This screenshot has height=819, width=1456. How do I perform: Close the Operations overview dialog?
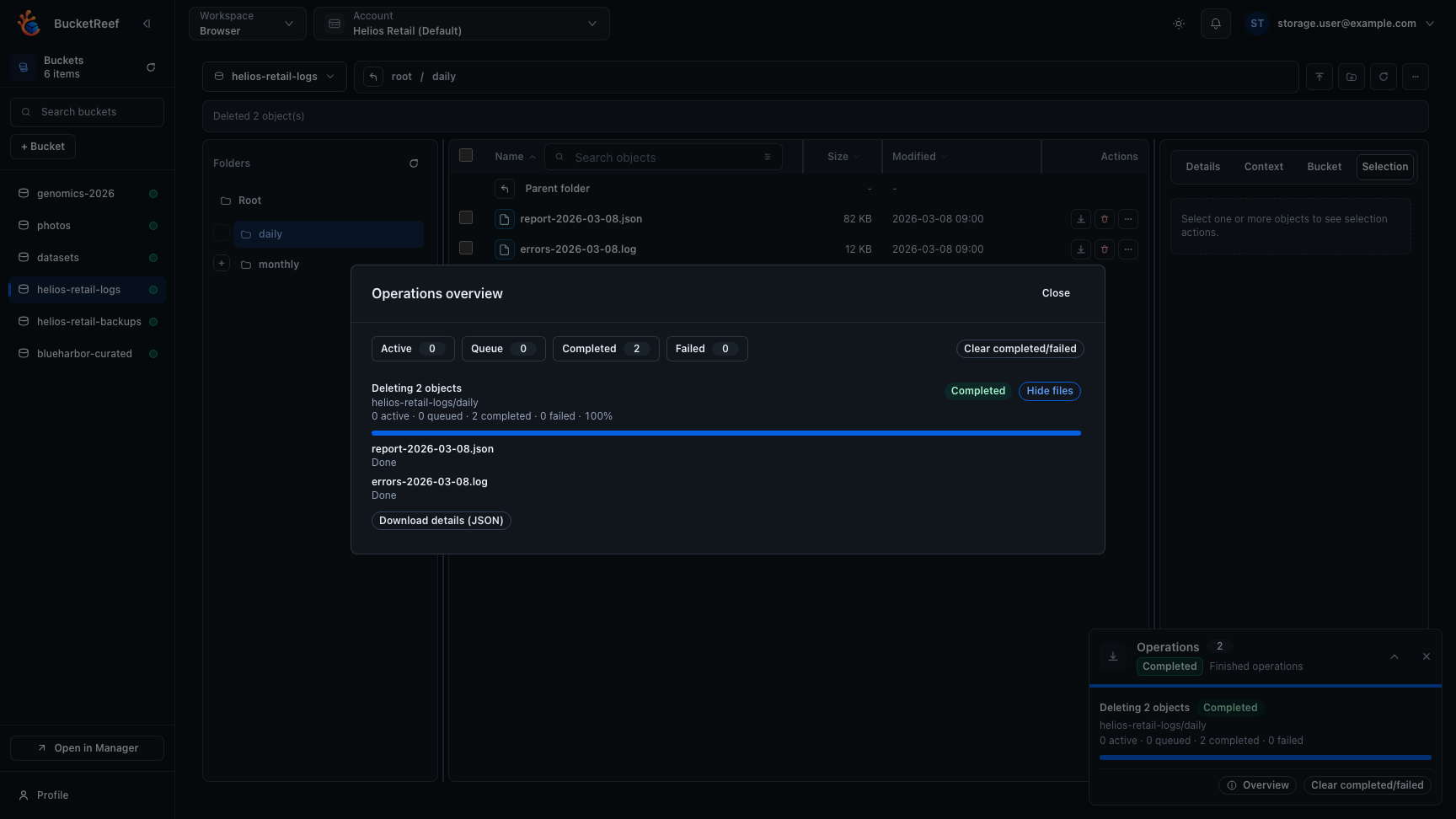coord(1056,293)
